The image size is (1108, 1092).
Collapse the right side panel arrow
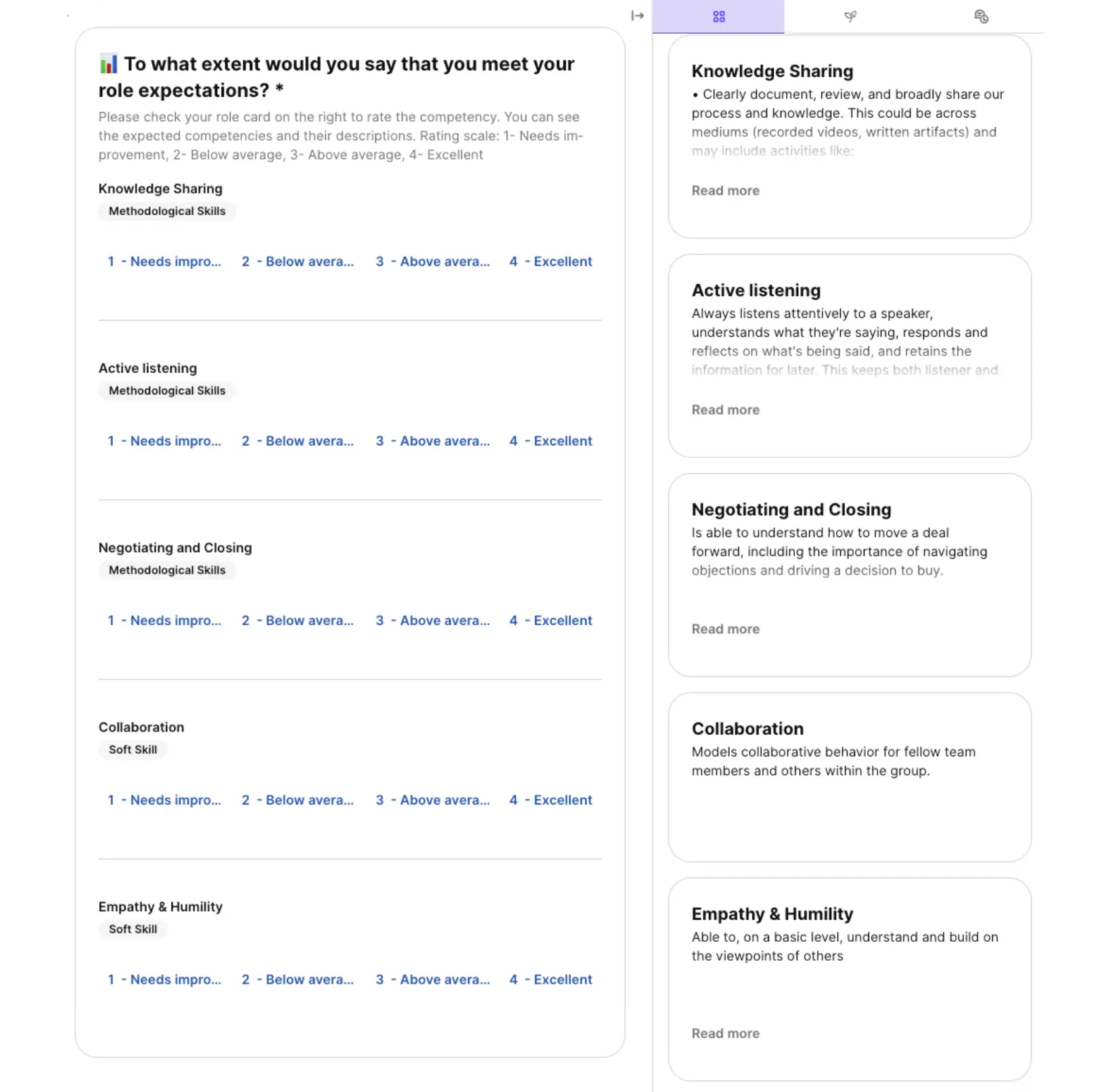[637, 16]
